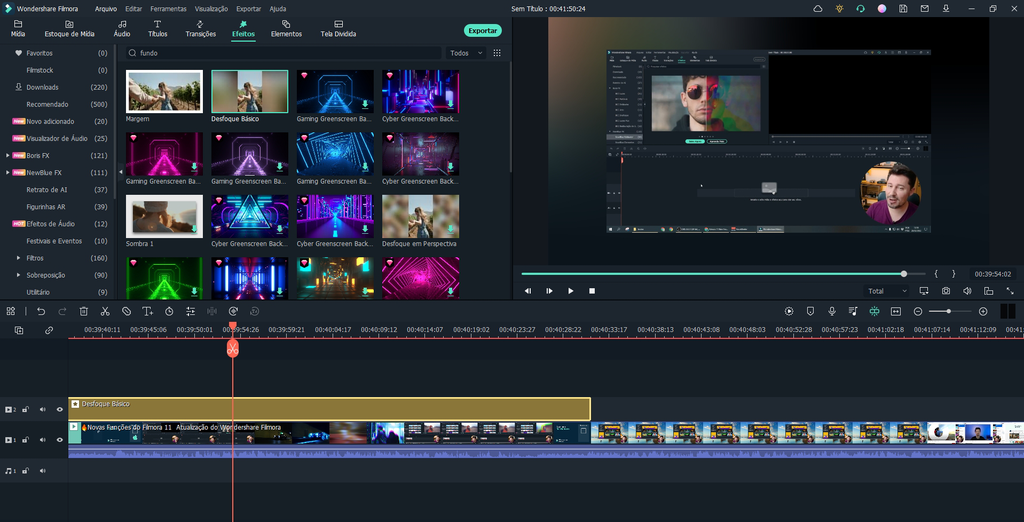The height and width of the screenshot is (522, 1024).
Task: Stop preview playback
Action: [592, 291]
